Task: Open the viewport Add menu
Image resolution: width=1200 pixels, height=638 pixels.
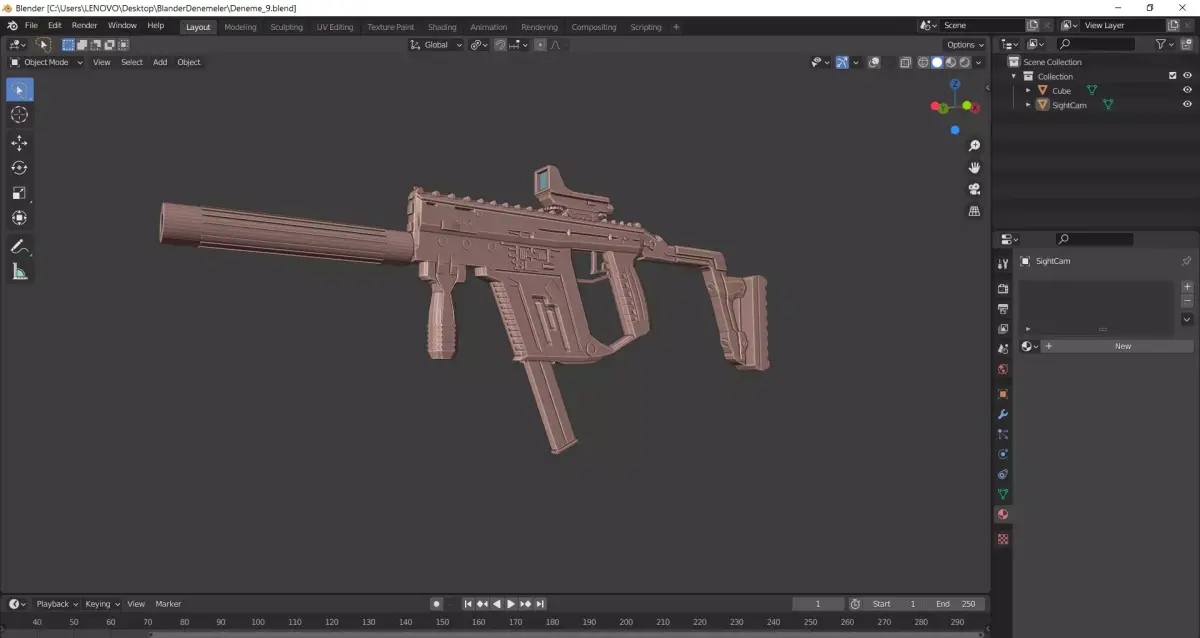Action: point(160,62)
